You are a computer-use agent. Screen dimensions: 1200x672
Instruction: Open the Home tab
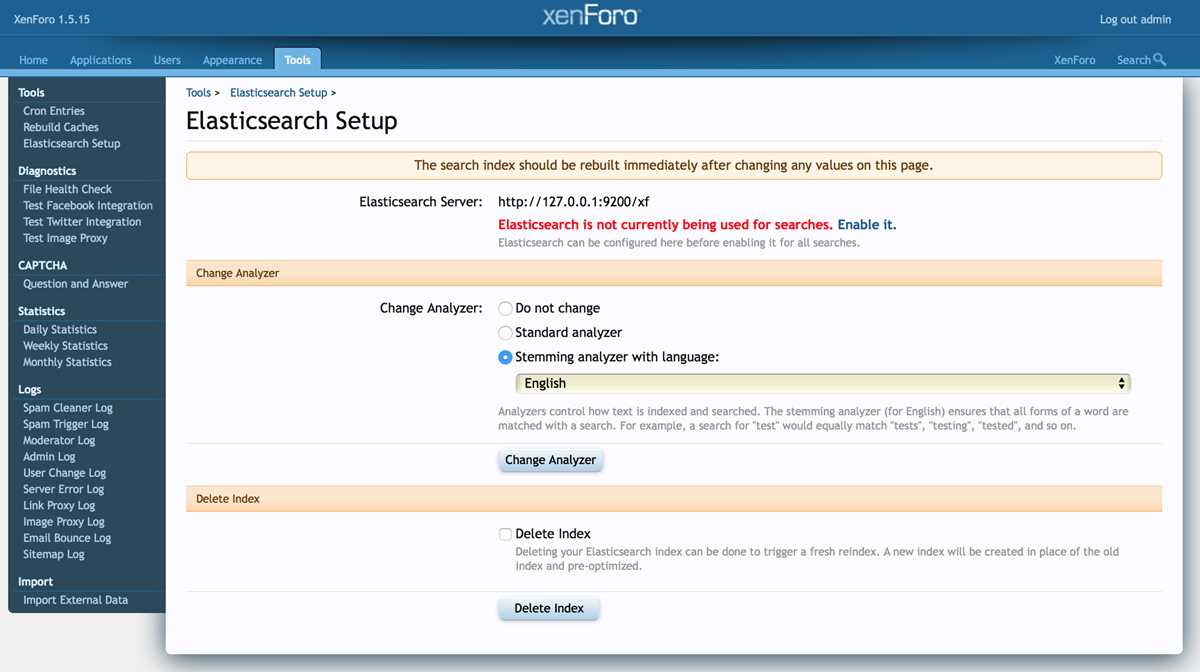coord(33,60)
